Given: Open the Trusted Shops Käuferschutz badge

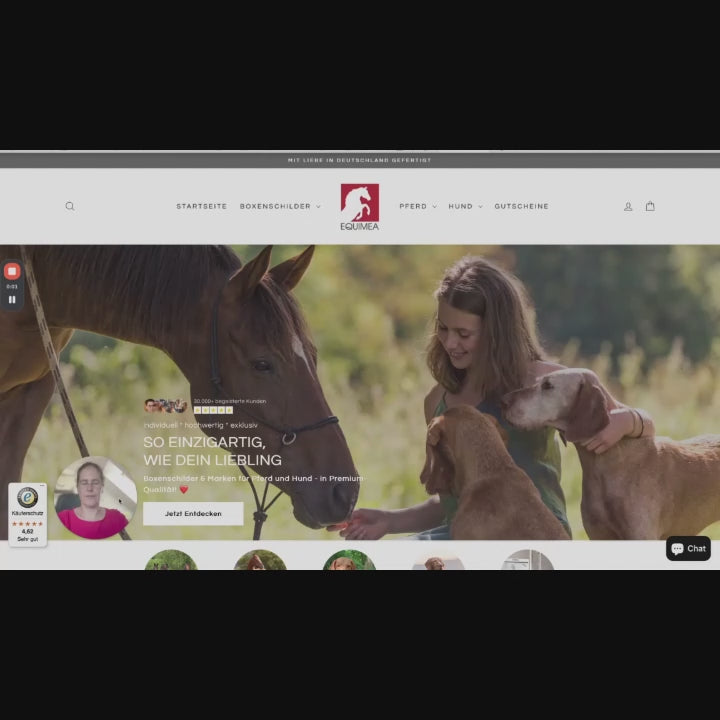Looking at the screenshot, I should click(27, 514).
